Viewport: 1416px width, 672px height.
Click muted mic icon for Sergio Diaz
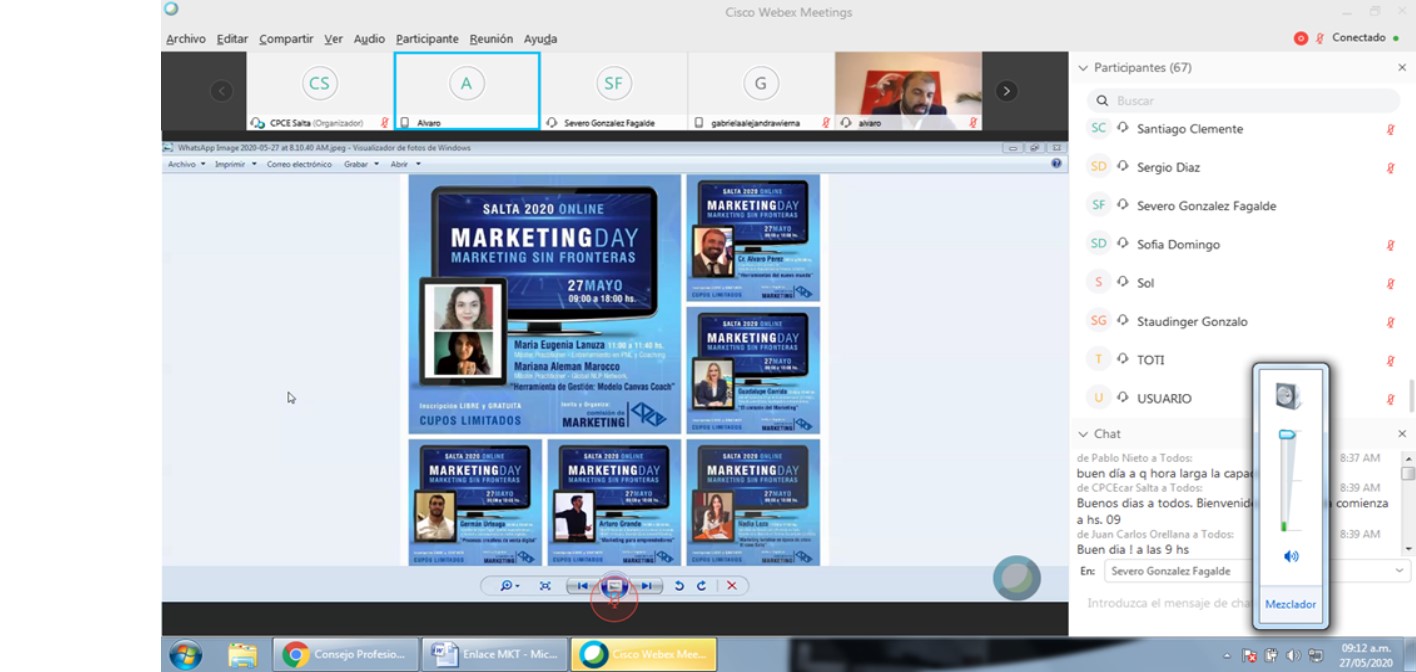click(1390, 168)
